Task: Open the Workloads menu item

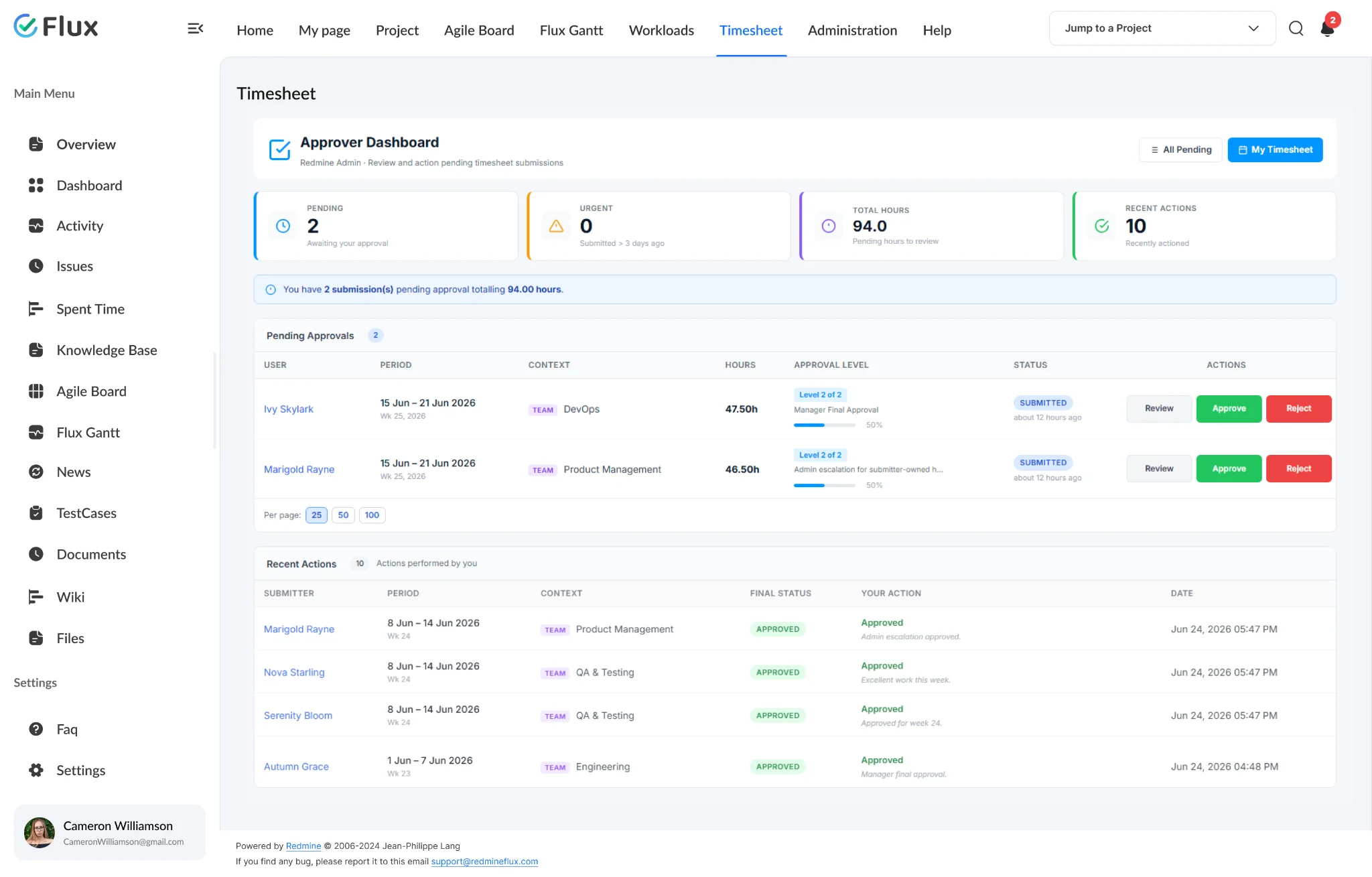Action: (661, 30)
